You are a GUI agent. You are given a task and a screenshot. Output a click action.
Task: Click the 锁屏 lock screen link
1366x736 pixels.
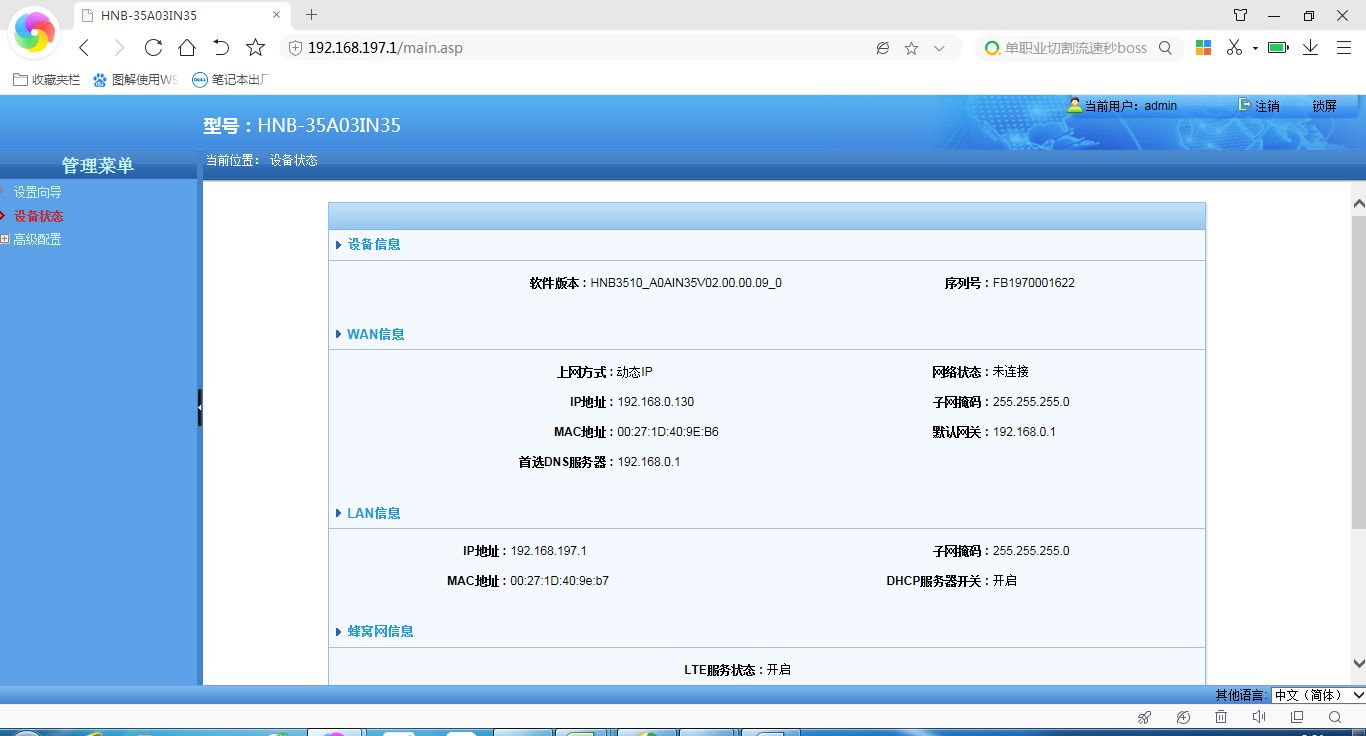point(1324,106)
